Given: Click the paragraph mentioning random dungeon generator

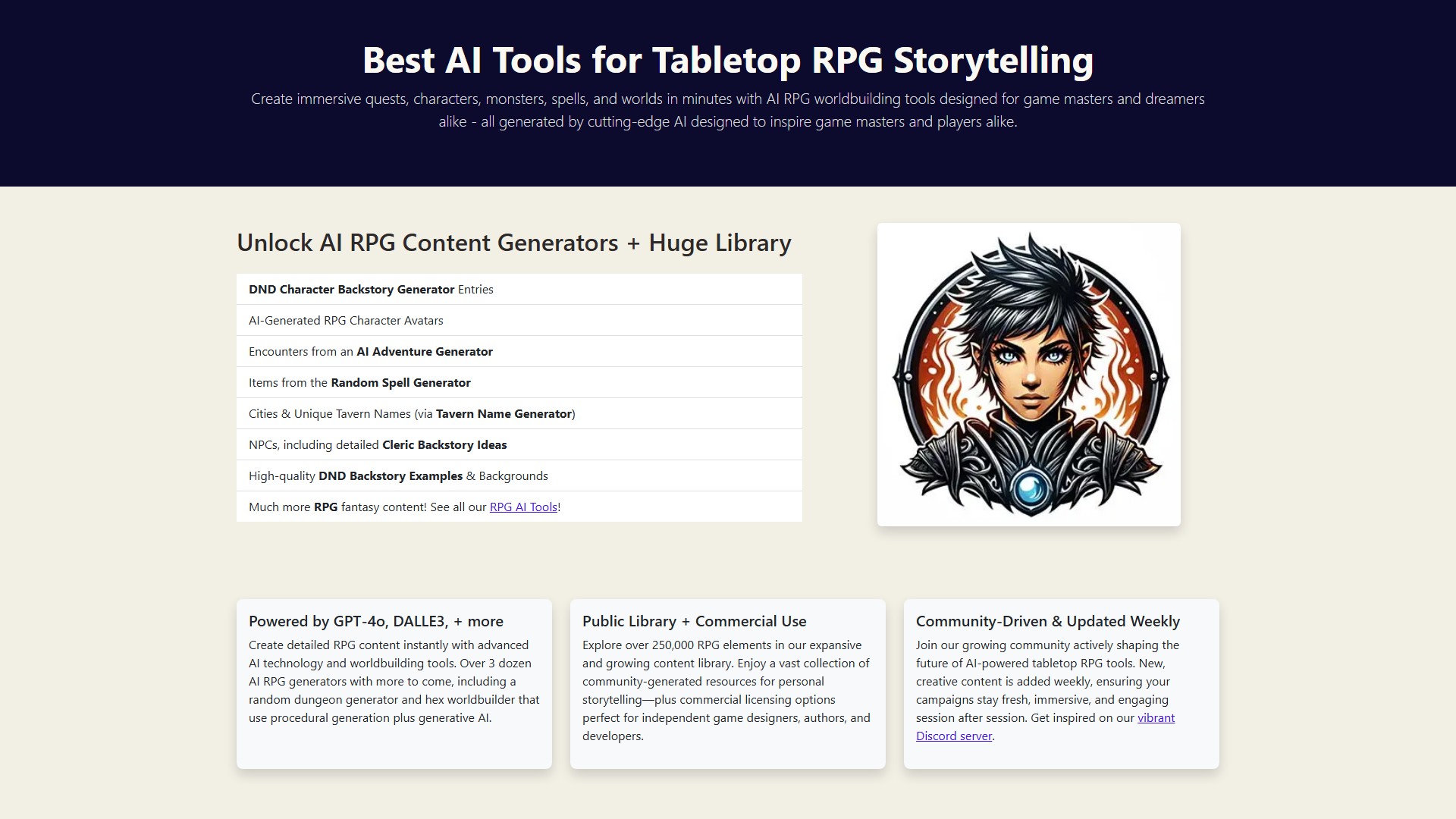Looking at the screenshot, I should 394,681.
